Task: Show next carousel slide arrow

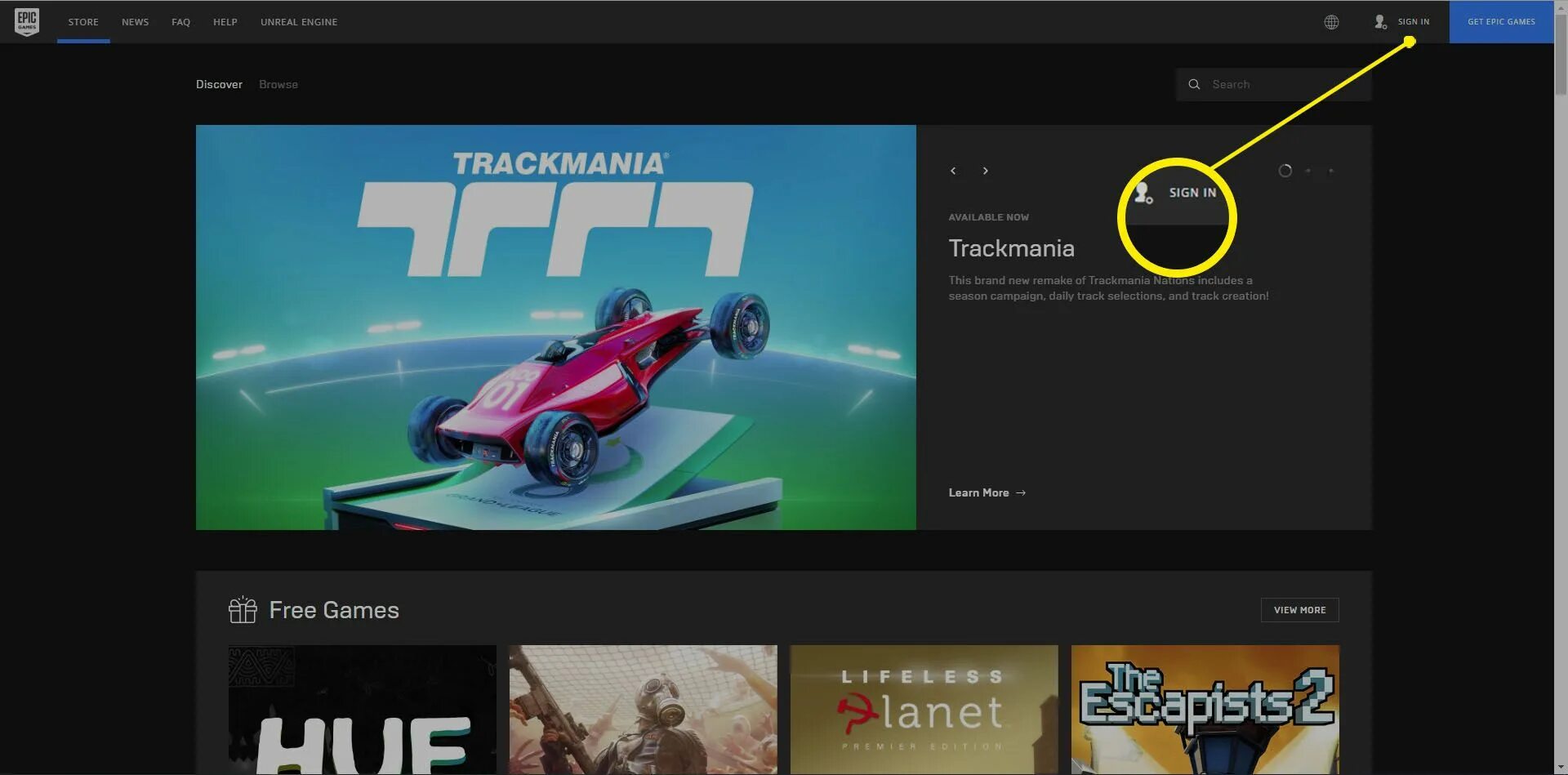Action: 986,171
